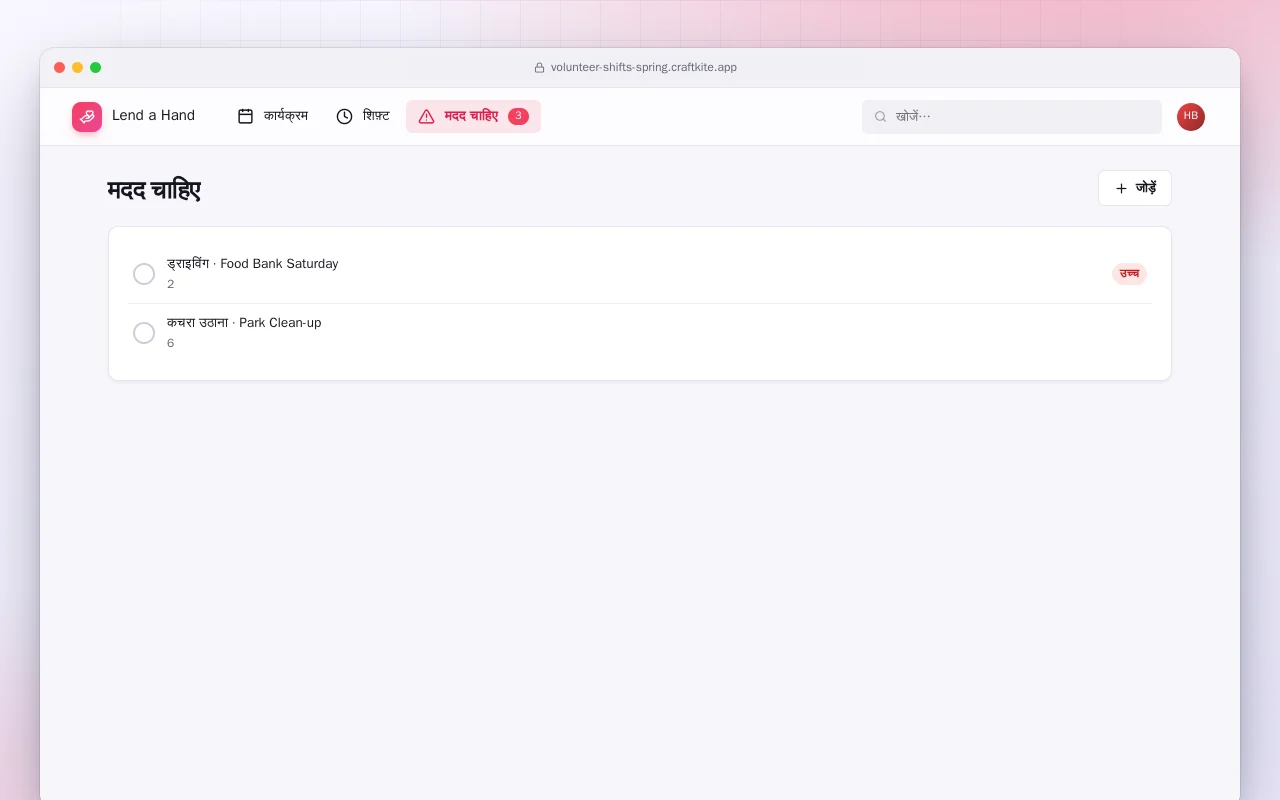Click the count 6 under Park Clean-up
Viewport: 1280px width, 800px height.
pos(171,344)
